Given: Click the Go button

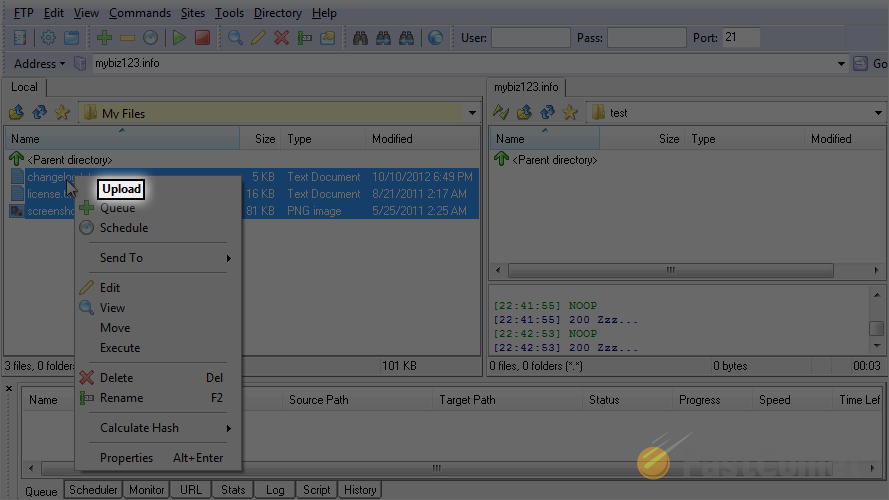Looking at the screenshot, I should pos(871,63).
